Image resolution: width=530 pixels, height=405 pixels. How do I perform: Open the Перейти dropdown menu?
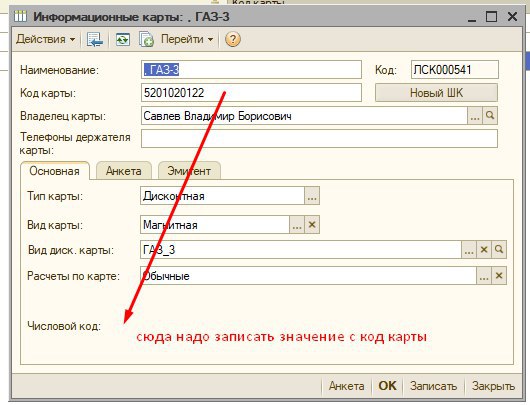coord(187,39)
